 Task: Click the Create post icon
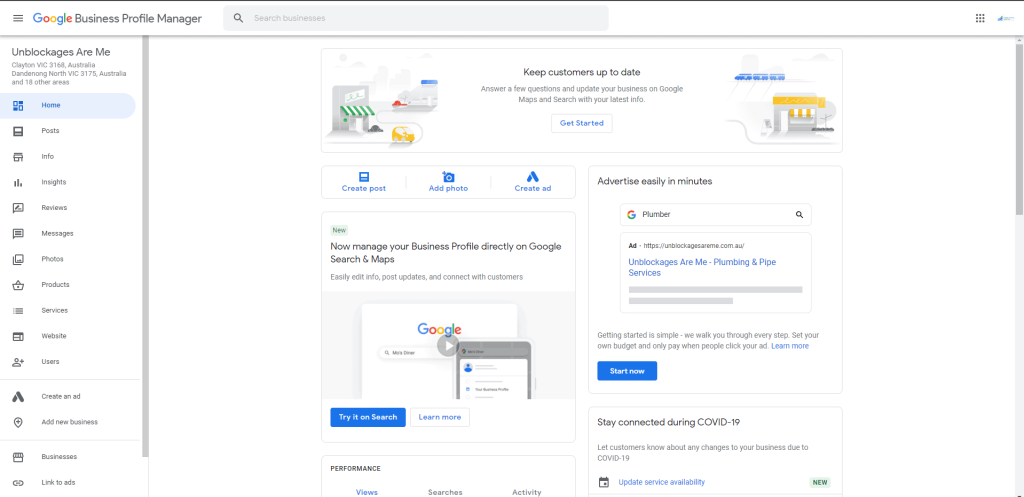[364, 176]
